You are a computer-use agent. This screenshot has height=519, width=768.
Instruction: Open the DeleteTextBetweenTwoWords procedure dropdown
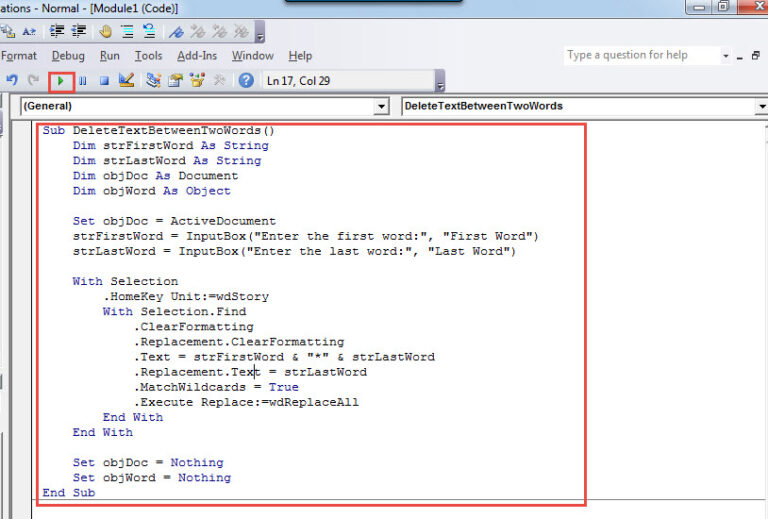761,106
